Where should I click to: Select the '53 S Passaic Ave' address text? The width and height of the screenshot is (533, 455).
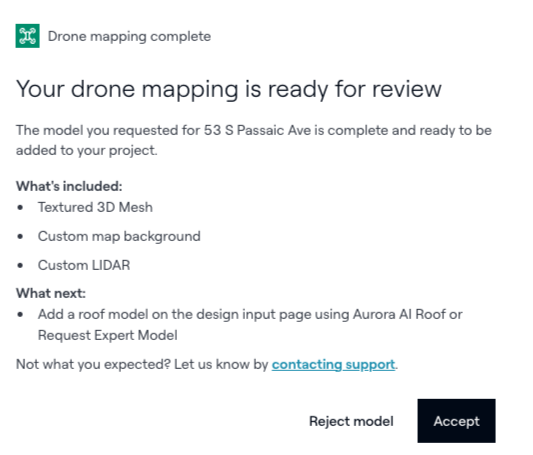coord(257,130)
